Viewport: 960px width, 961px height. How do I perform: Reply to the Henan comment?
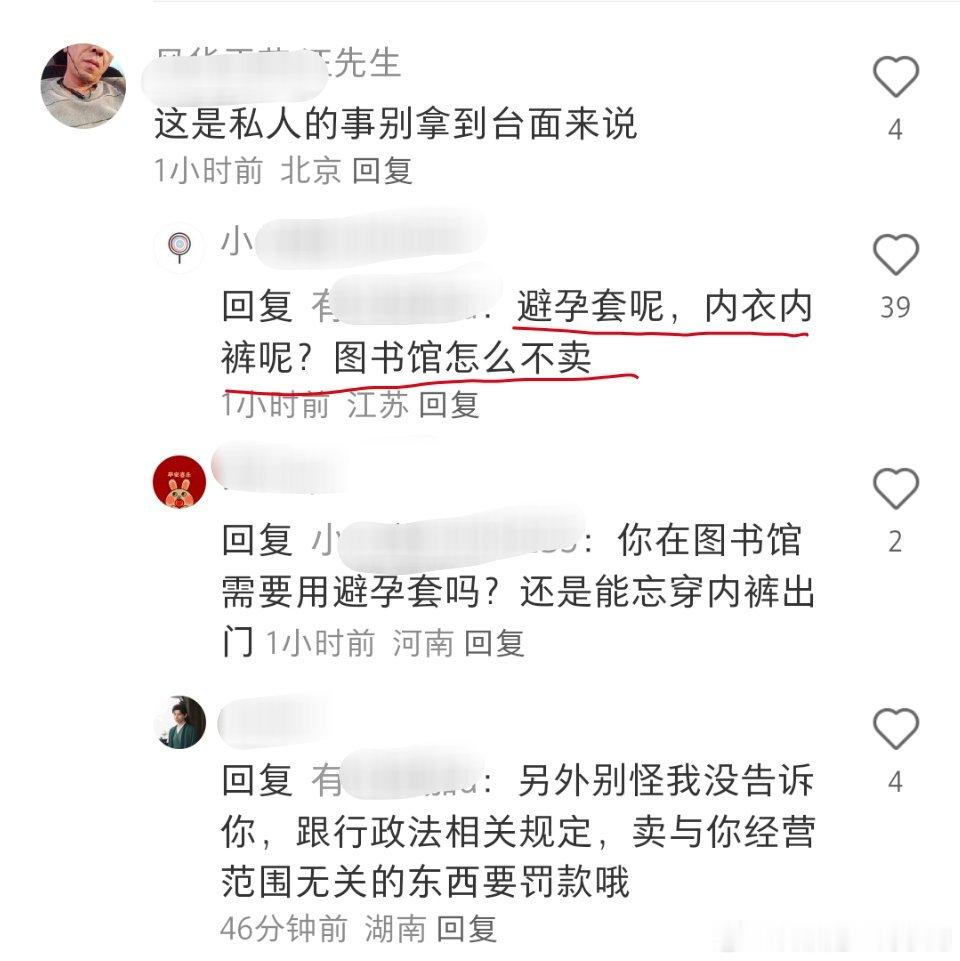(x=494, y=644)
